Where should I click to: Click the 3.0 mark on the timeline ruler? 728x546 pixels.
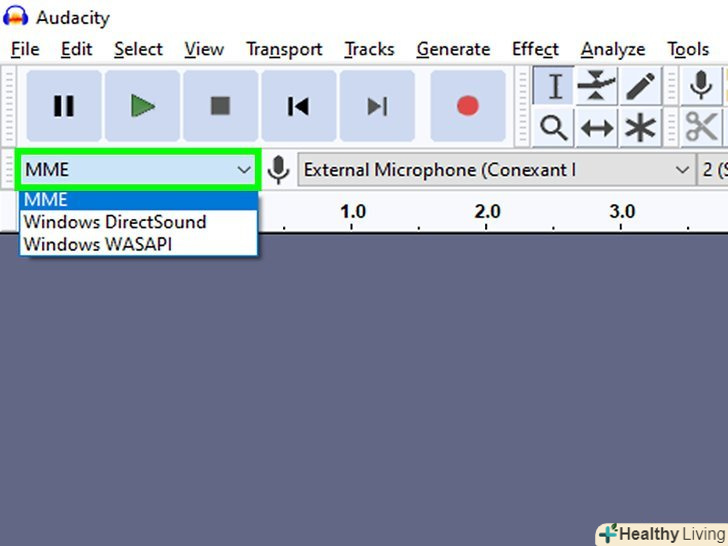coord(622,212)
